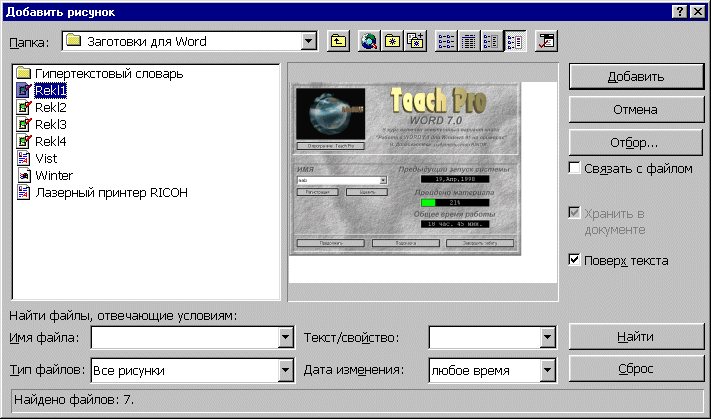Click the Сброс button

636,369
